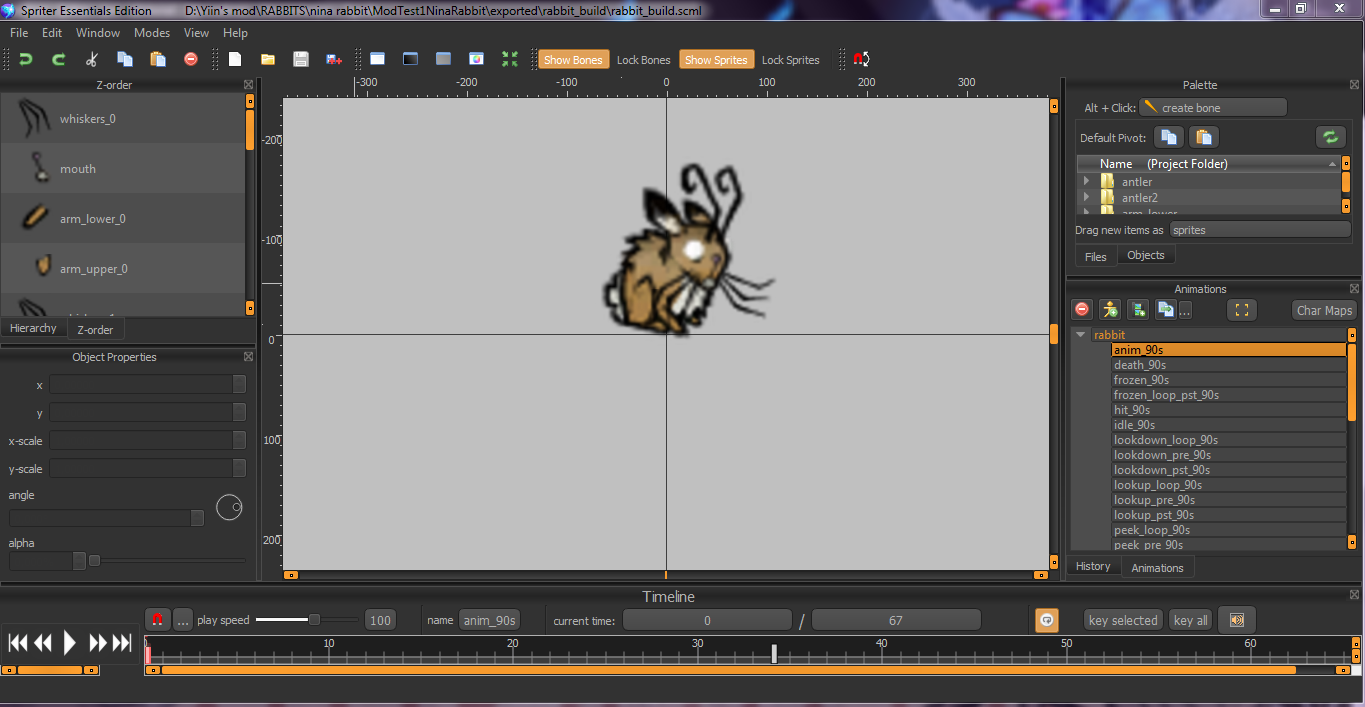Screen dimensions: 1365x707
Task: Disable the Show Sprites toggle
Action: pyautogui.click(x=716, y=60)
